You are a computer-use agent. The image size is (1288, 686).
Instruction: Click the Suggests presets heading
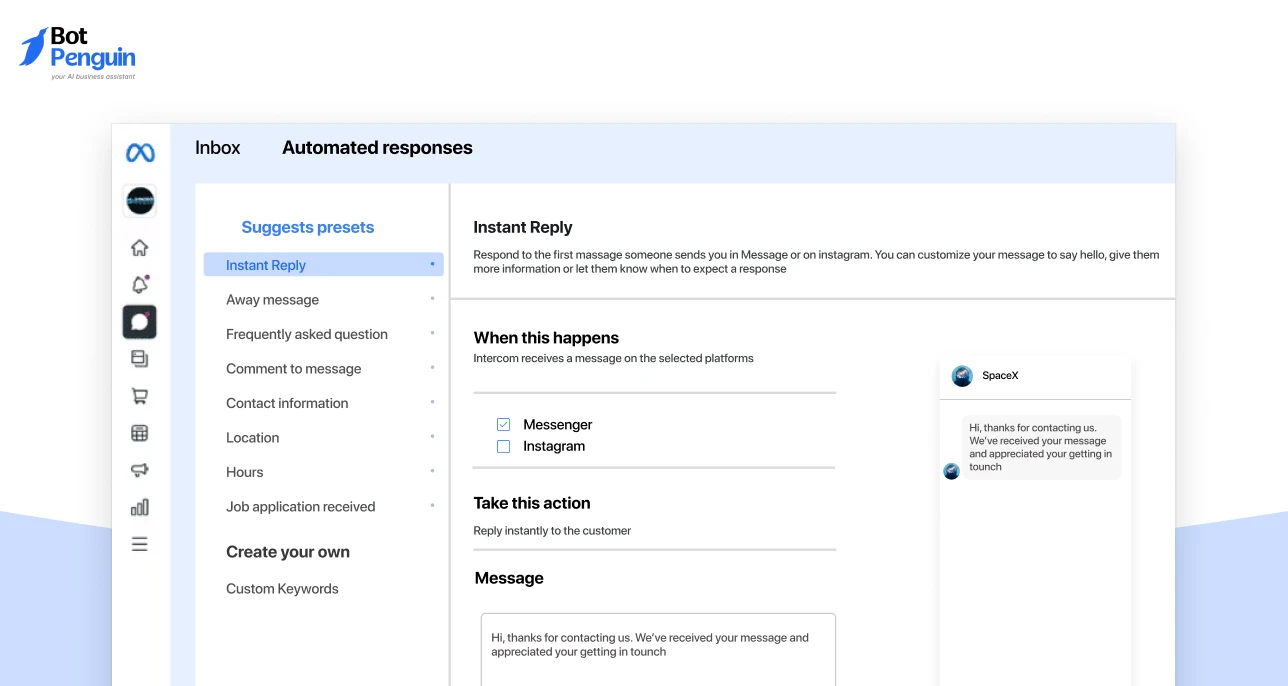pyautogui.click(x=308, y=227)
